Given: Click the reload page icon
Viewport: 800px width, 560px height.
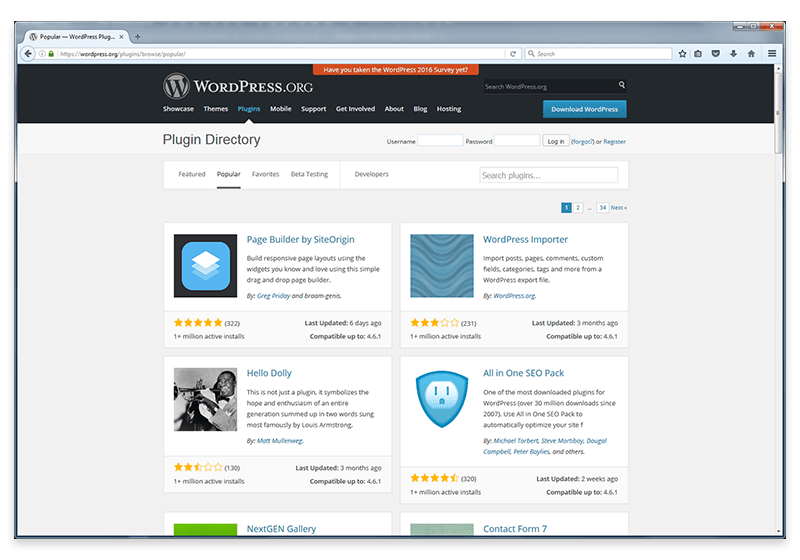Looking at the screenshot, I should pyautogui.click(x=513, y=54).
